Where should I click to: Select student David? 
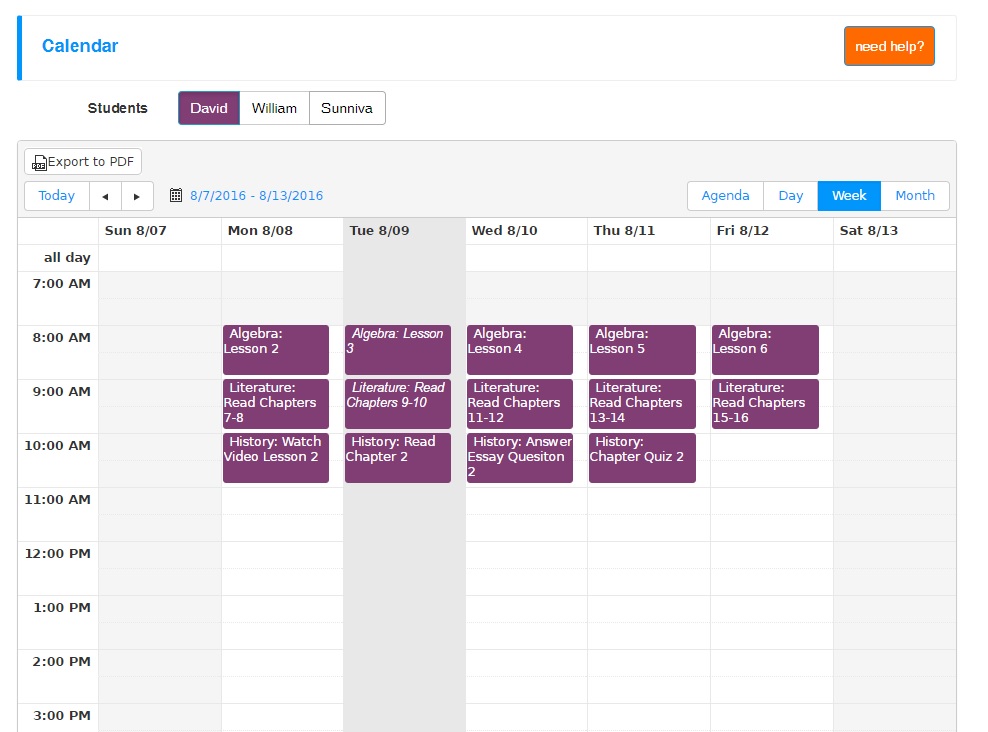(209, 108)
